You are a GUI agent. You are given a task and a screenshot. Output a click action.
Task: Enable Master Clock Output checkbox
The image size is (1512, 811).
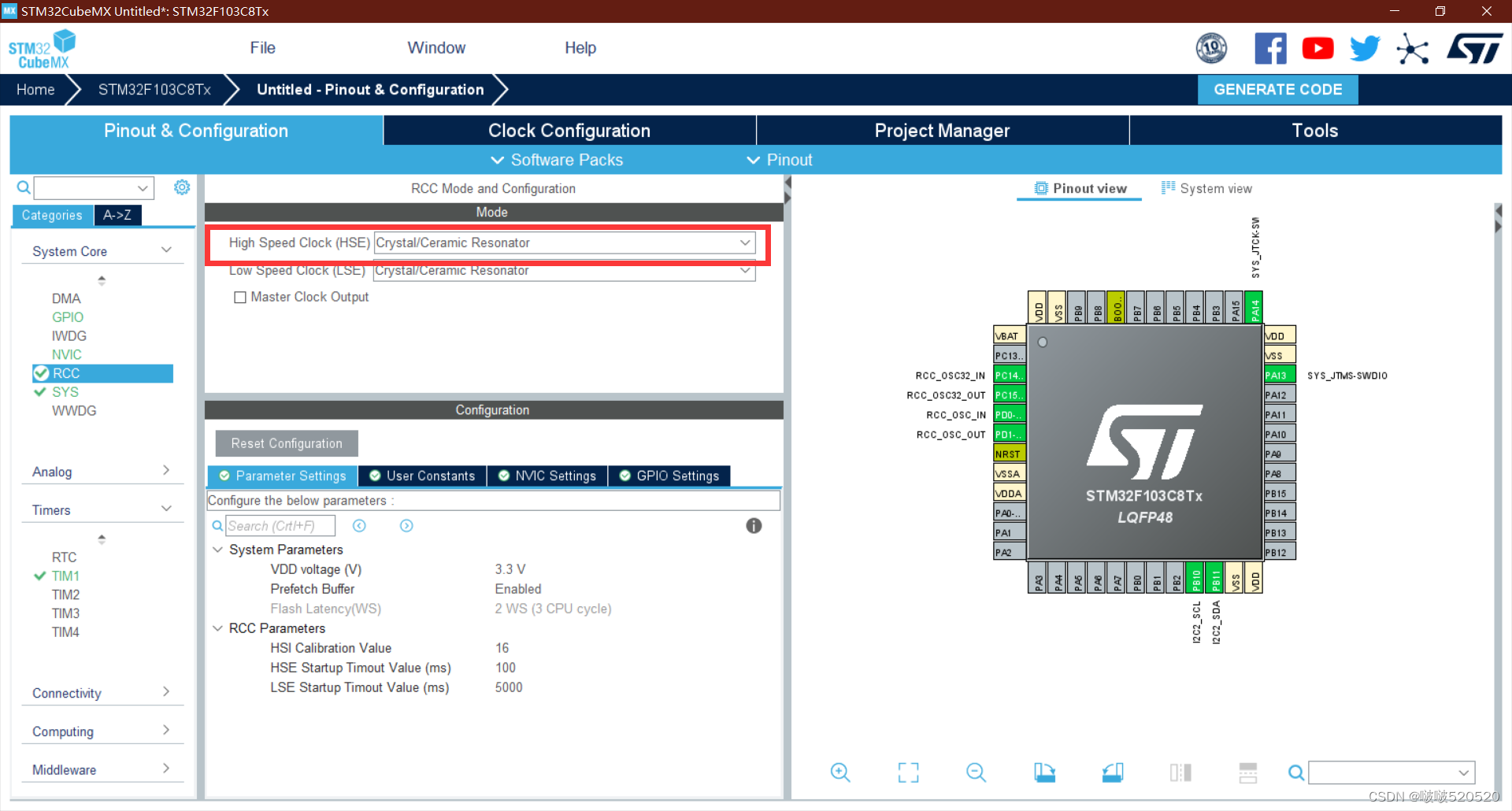pos(240,298)
